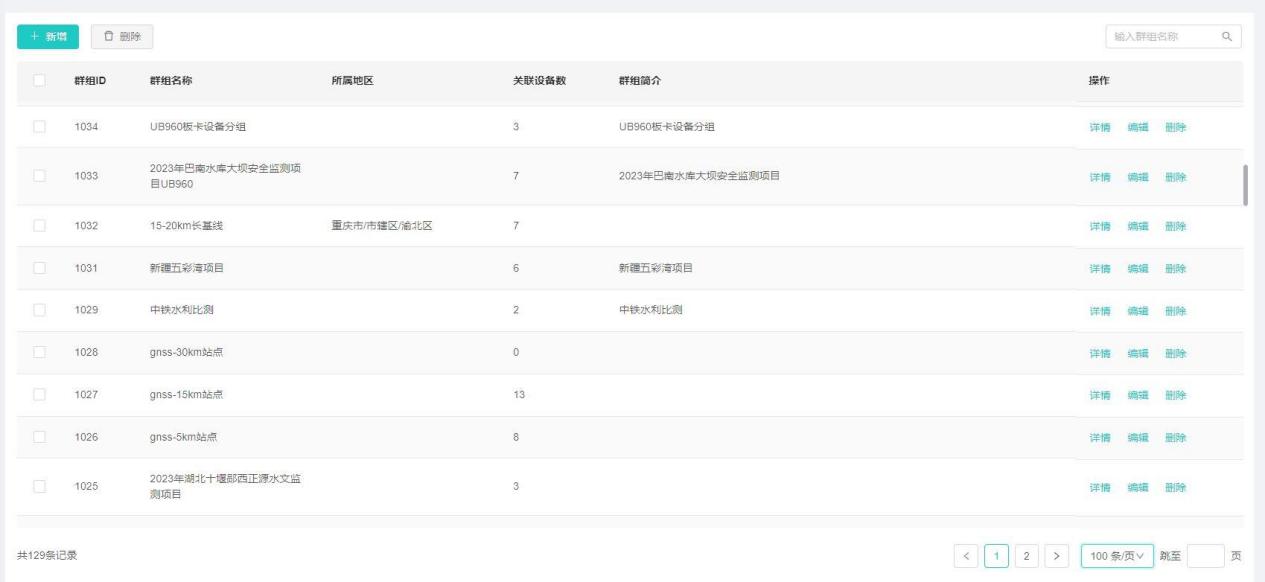Click 删除 for gnss-30km站点 row

(1175, 353)
